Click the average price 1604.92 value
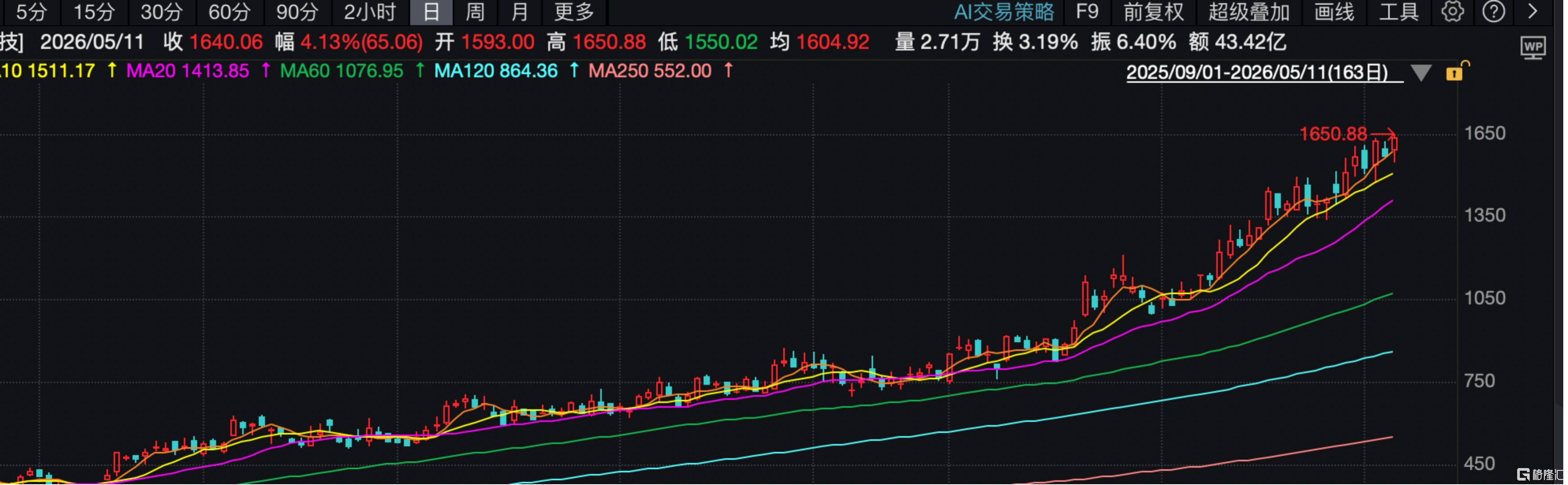Image resolution: width=1568 pixels, height=485 pixels. 833,42
